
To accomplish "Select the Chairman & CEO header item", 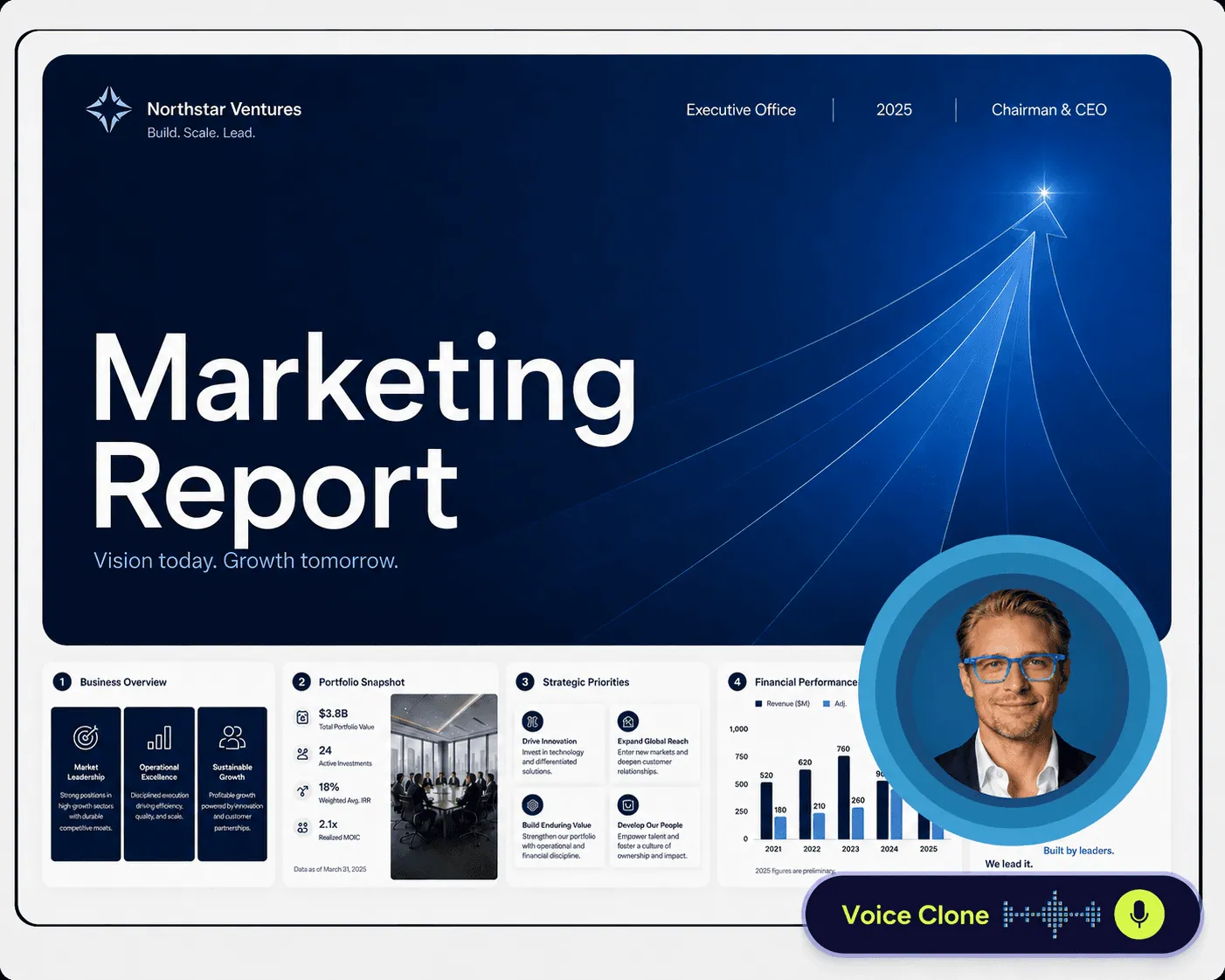I will coord(1049,110).
